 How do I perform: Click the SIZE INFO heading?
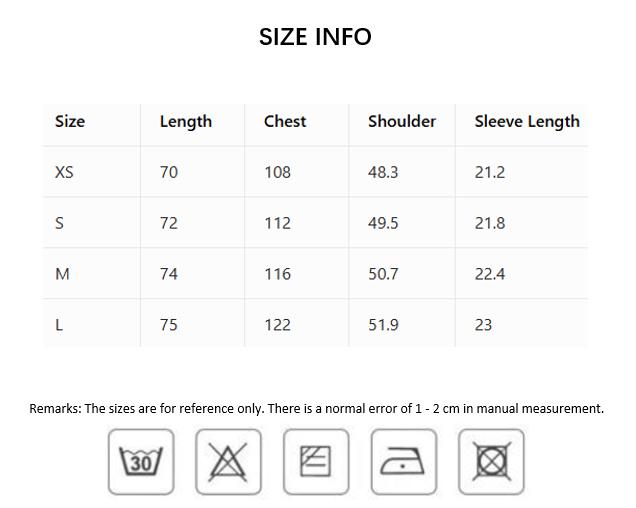tap(315, 37)
